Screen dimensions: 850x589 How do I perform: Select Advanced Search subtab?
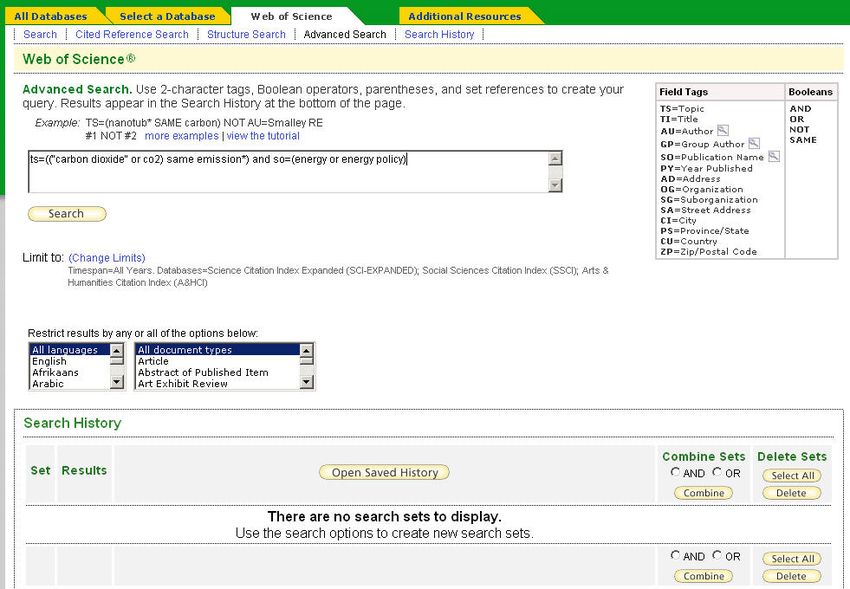pos(345,34)
